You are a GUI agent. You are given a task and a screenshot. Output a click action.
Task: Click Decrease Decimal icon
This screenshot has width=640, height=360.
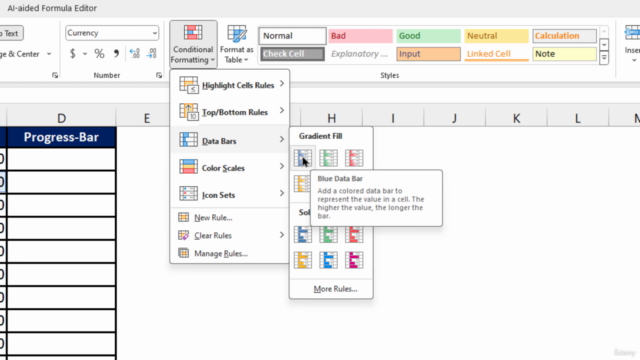tap(151, 53)
